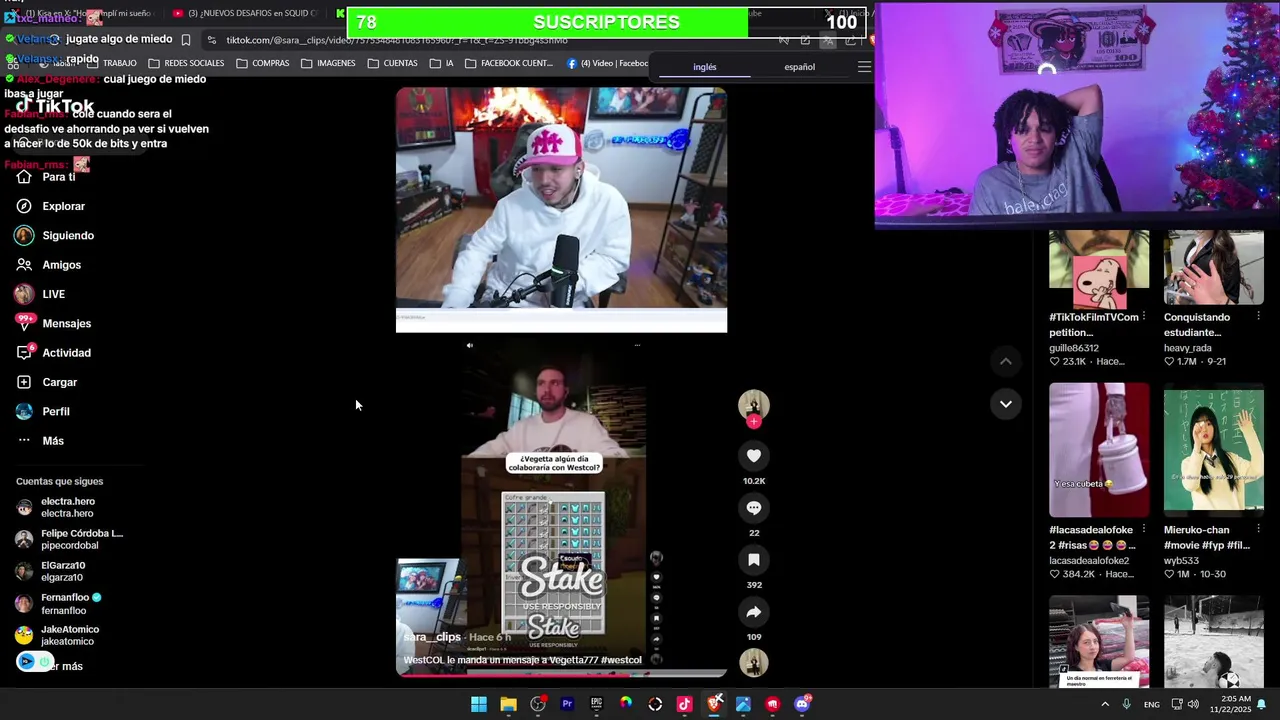
Task: Open the ENG language switcher
Action: [x=1152, y=704]
